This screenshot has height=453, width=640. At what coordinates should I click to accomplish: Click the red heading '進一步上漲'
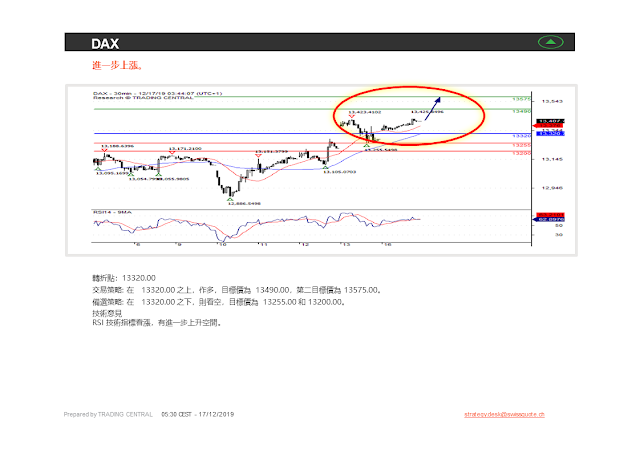pos(118,65)
